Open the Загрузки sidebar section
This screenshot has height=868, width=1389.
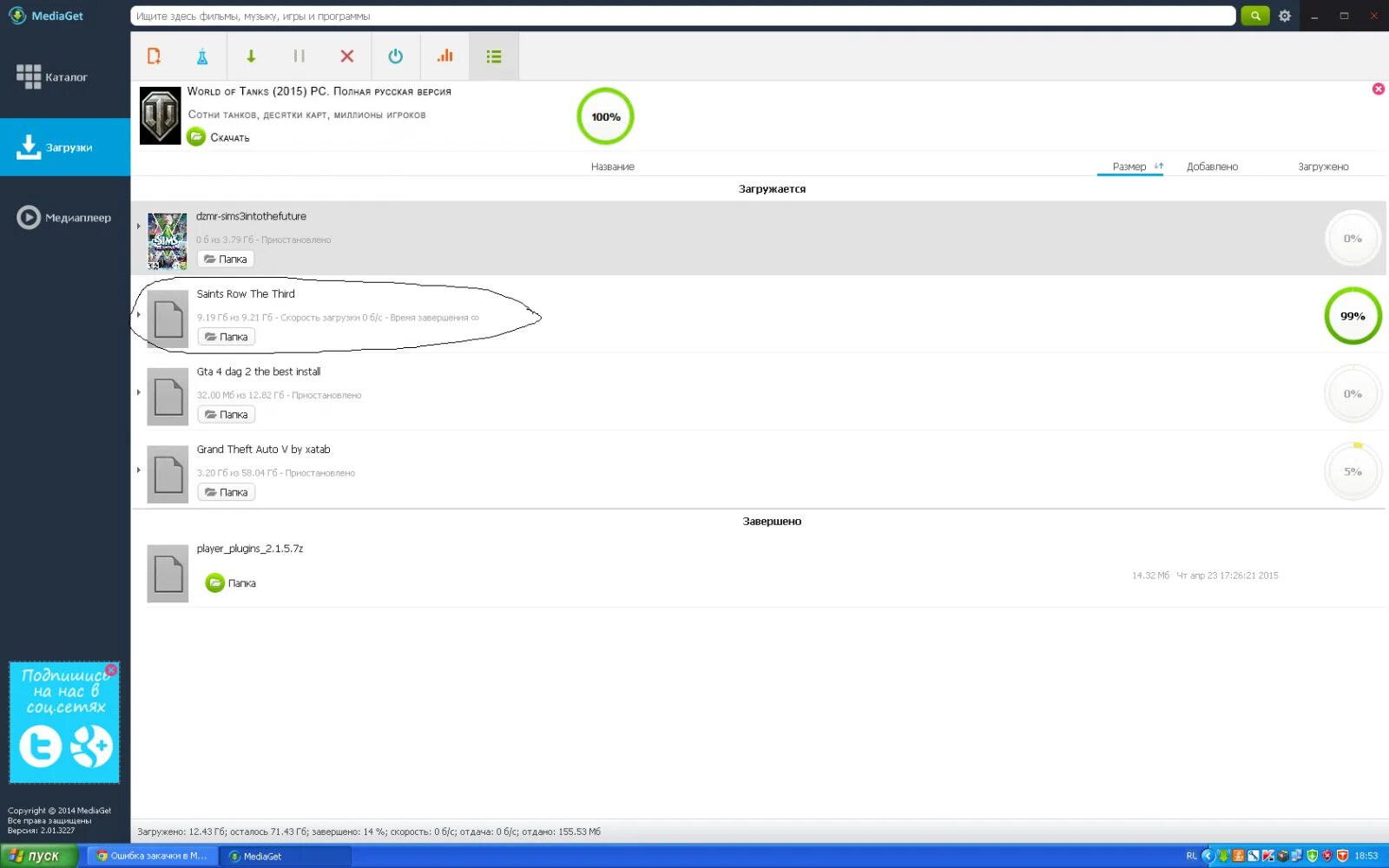click(65, 148)
